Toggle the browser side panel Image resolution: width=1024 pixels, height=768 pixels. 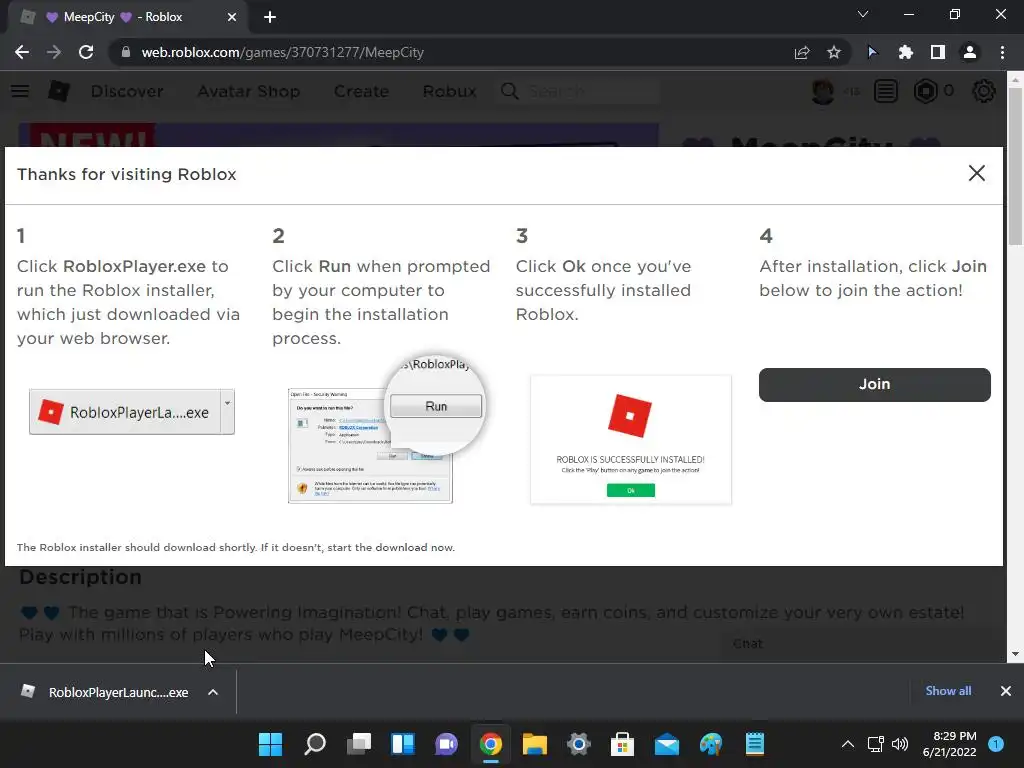(938, 52)
